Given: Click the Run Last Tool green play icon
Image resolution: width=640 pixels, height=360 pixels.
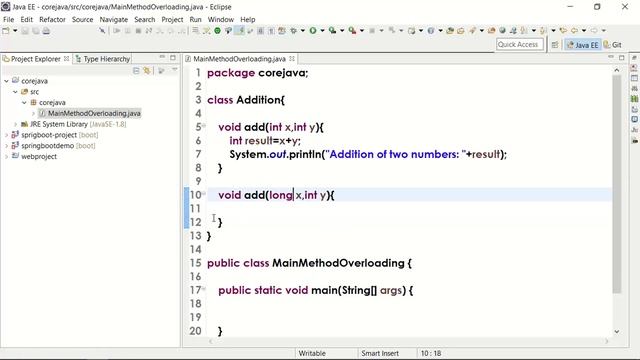Looking at the screenshot, I should (x=333, y=31).
